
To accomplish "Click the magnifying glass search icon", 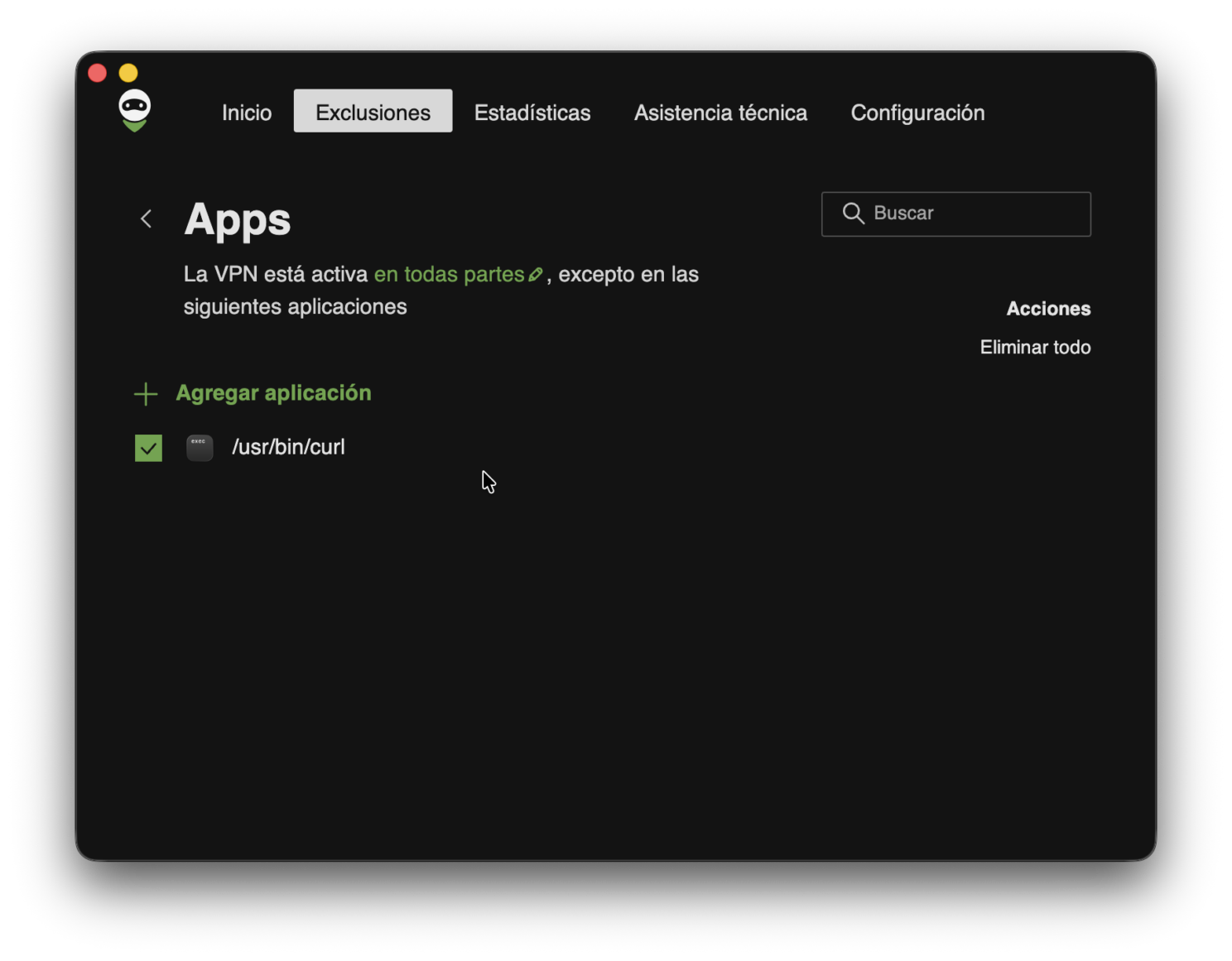I will (x=853, y=214).
